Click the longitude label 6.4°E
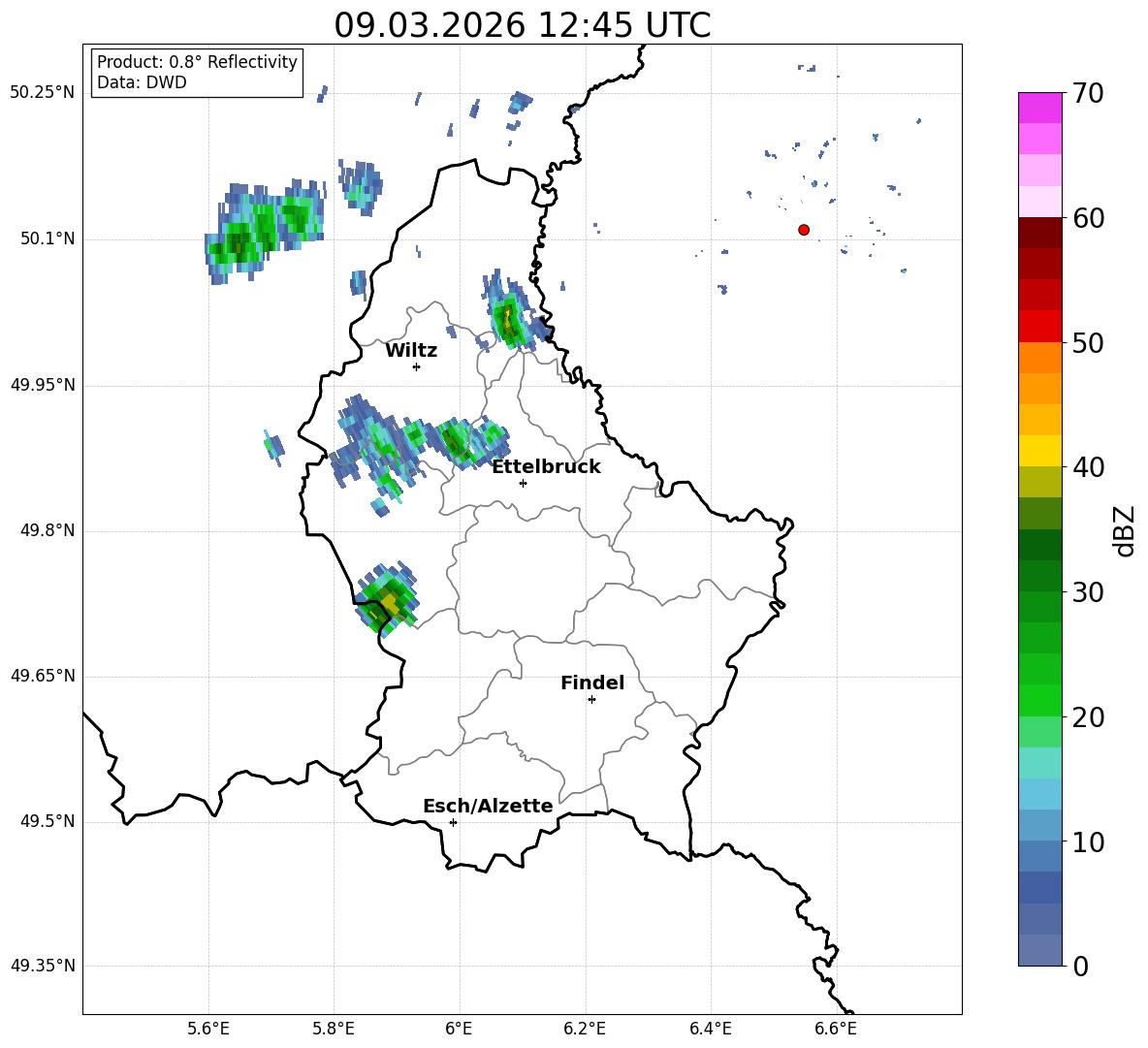 point(710,1029)
